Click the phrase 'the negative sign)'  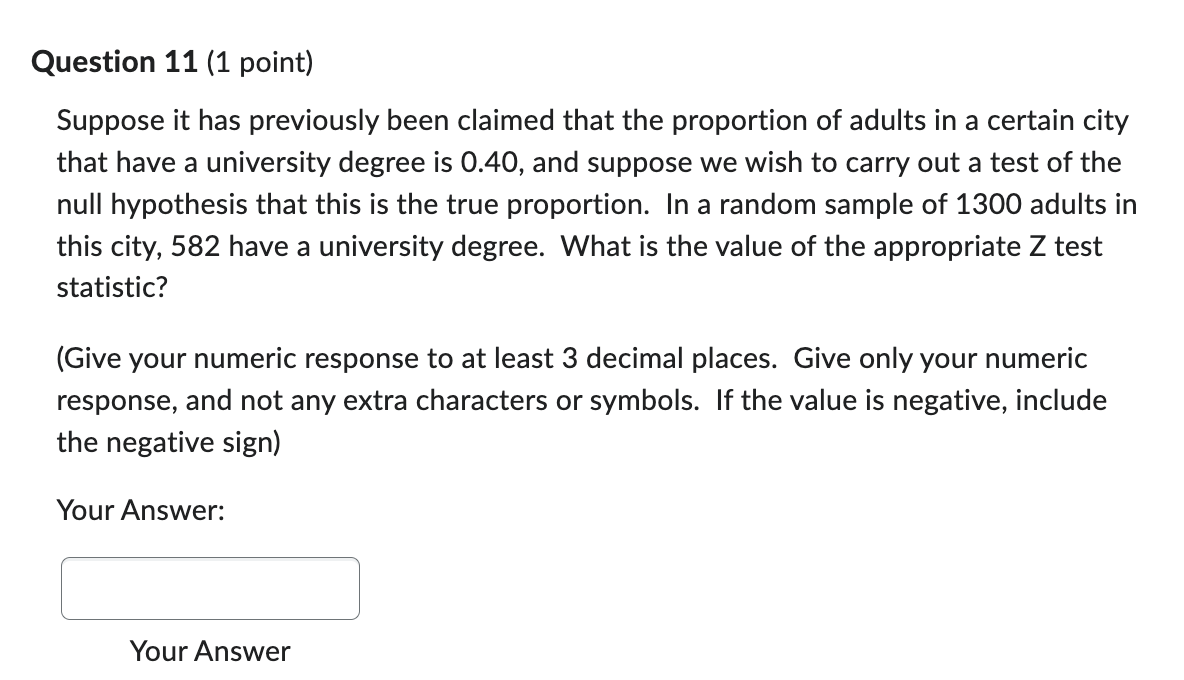(x=168, y=442)
